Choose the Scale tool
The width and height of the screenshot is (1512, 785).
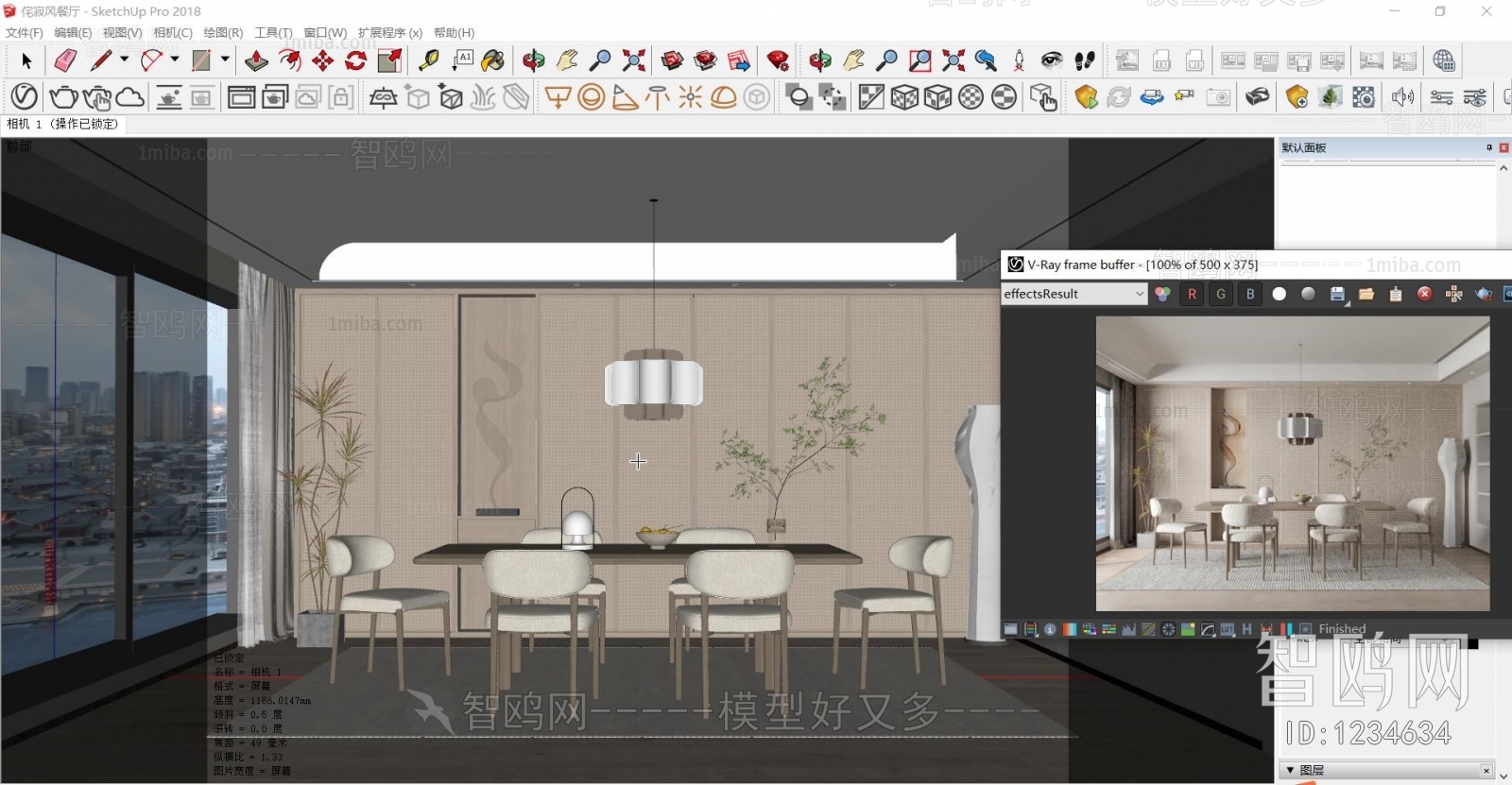[389, 61]
